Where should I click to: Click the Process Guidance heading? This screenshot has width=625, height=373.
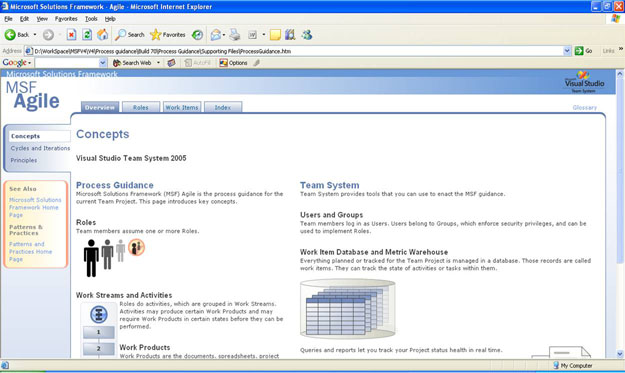point(115,185)
